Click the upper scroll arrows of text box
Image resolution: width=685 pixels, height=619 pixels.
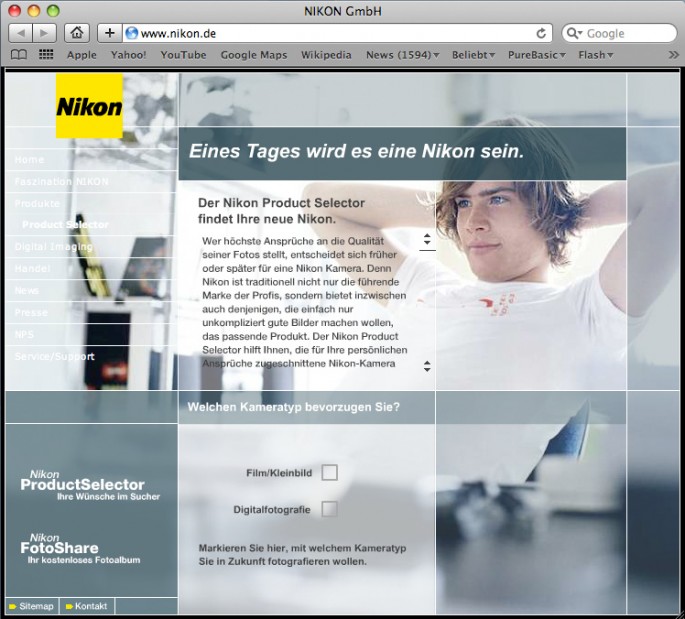(x=427, y=239)
